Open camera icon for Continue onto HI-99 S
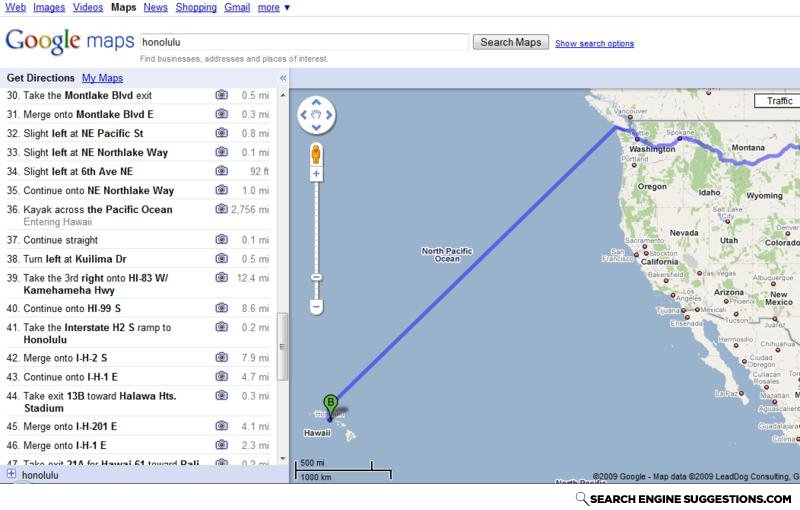 221,308
